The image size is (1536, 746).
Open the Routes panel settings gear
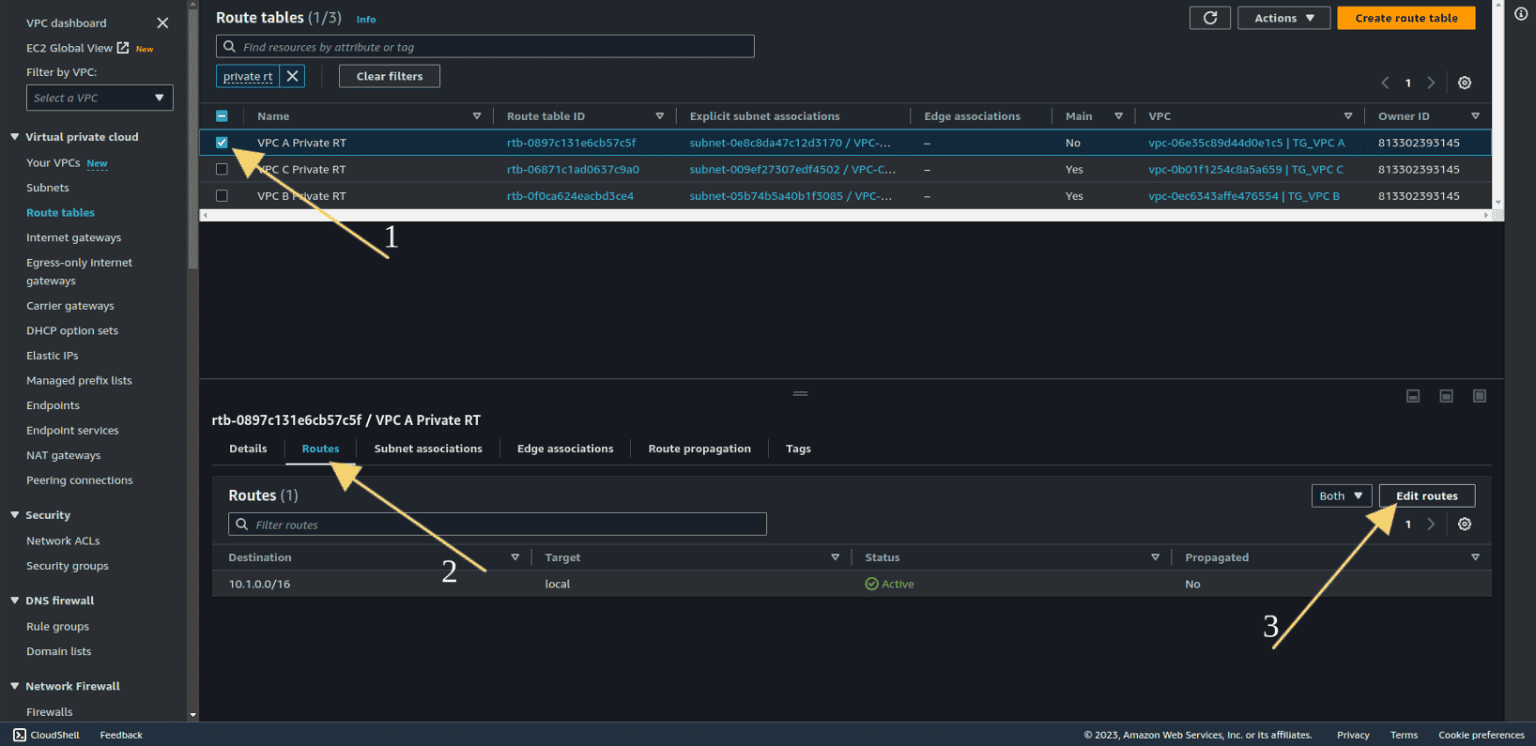point(1464,523)
